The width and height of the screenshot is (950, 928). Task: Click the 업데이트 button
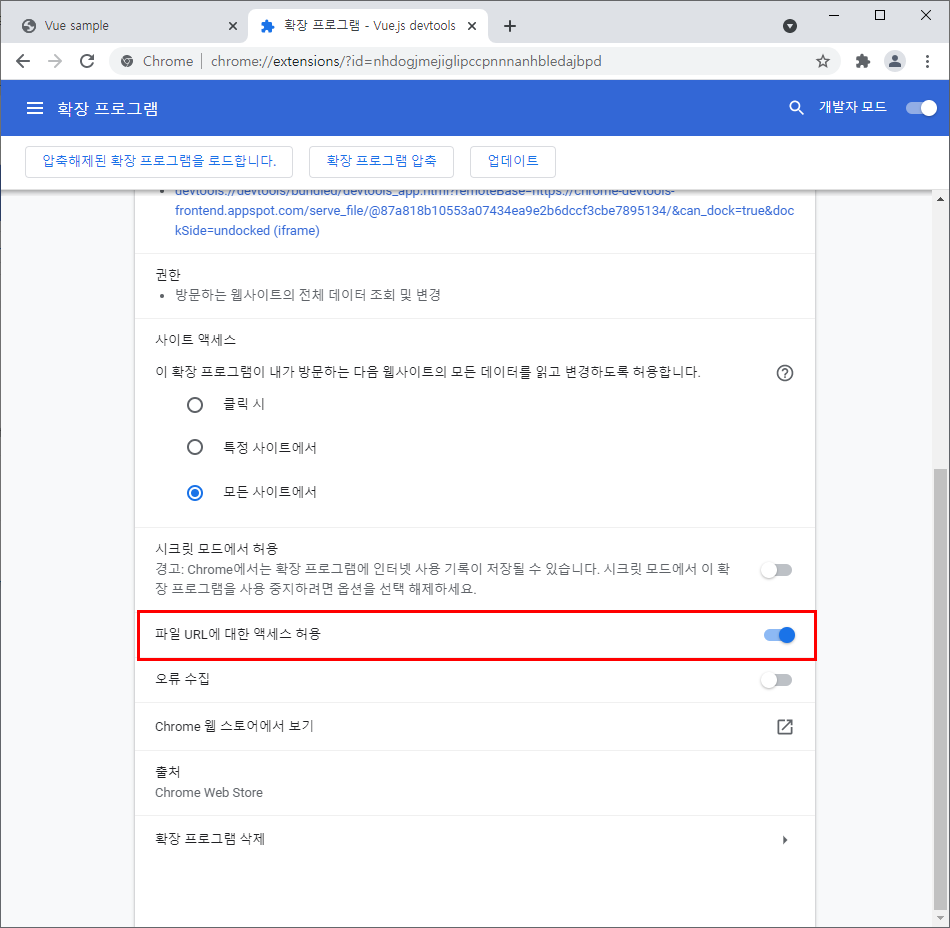[x=513, y=162]
